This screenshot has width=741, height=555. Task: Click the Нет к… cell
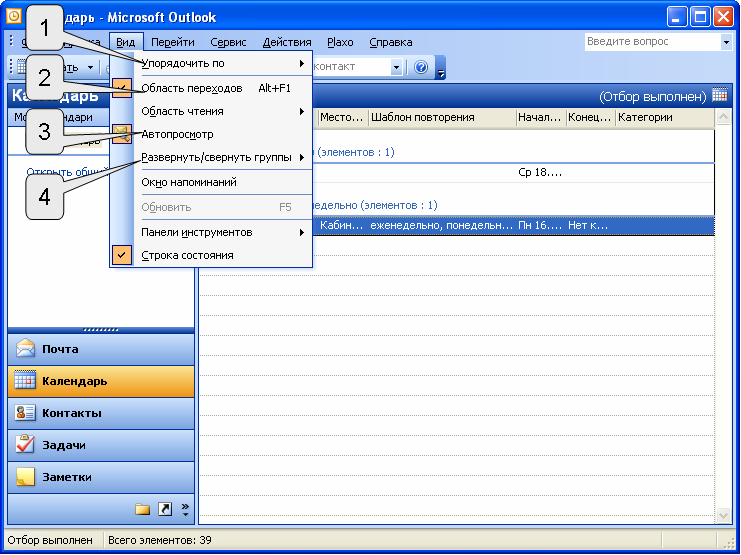click(x=588, y=225)
